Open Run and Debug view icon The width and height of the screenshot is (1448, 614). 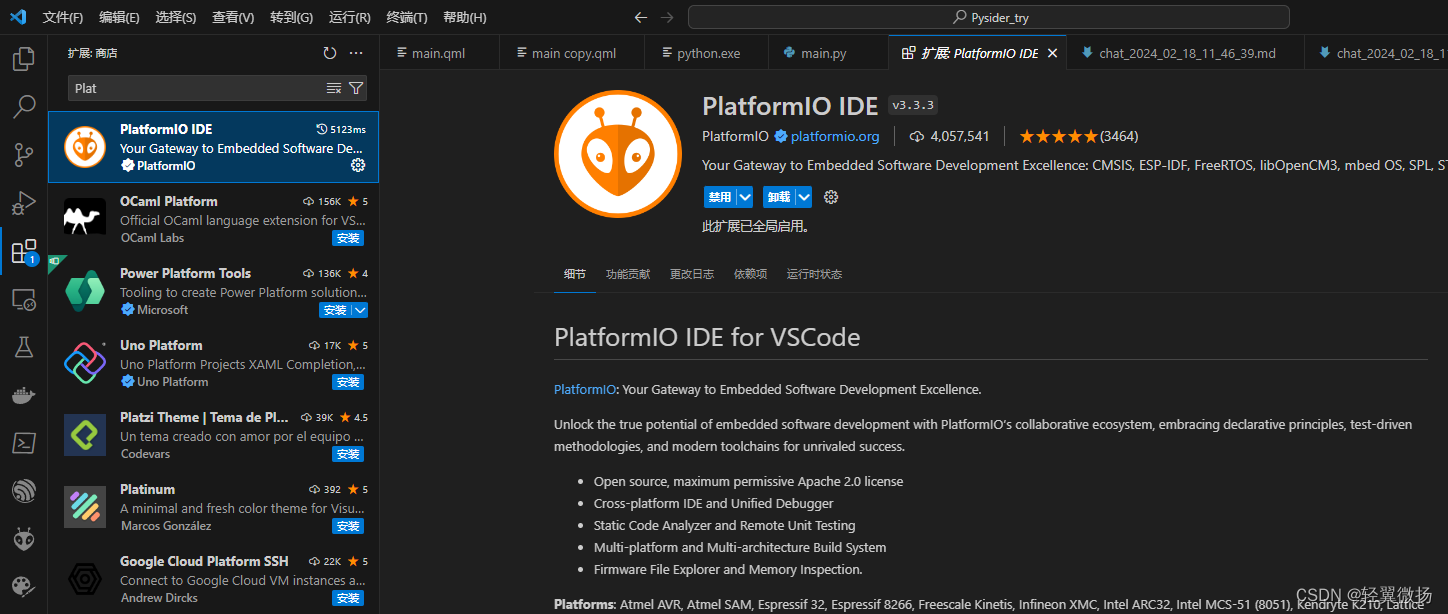click(23, 203)
